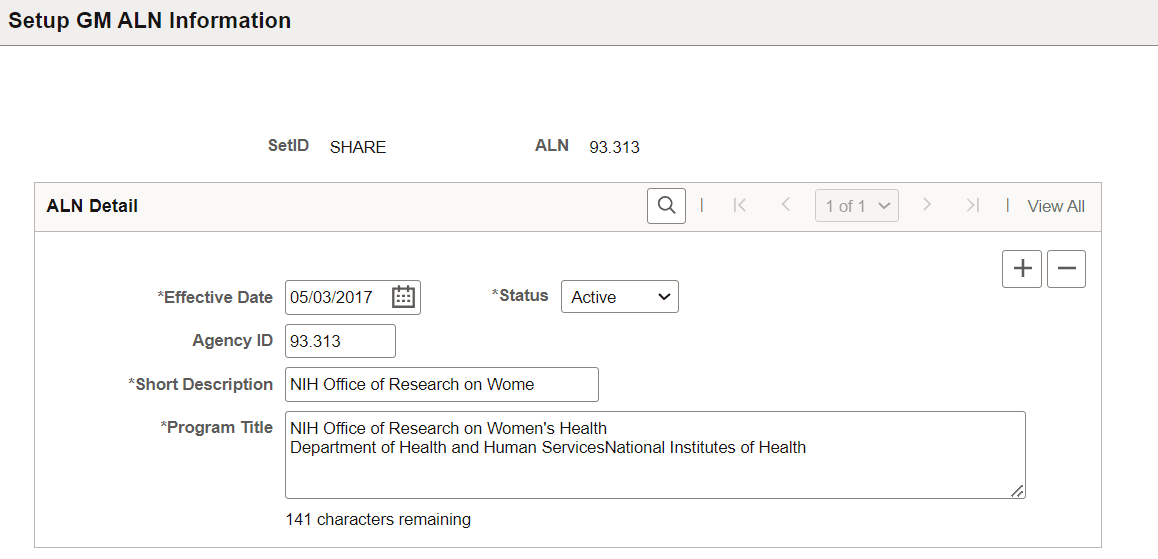Go to the next row arrow

[x=927, y=206]
